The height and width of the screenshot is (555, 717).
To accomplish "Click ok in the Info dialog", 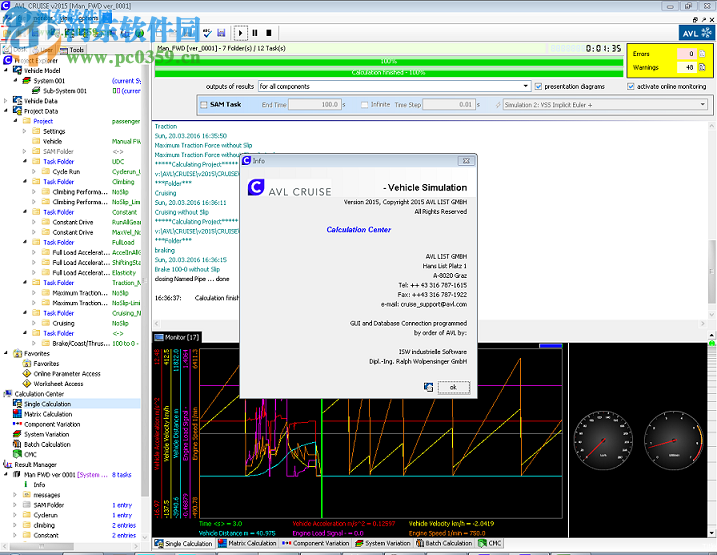I will [x=452, y=386].
